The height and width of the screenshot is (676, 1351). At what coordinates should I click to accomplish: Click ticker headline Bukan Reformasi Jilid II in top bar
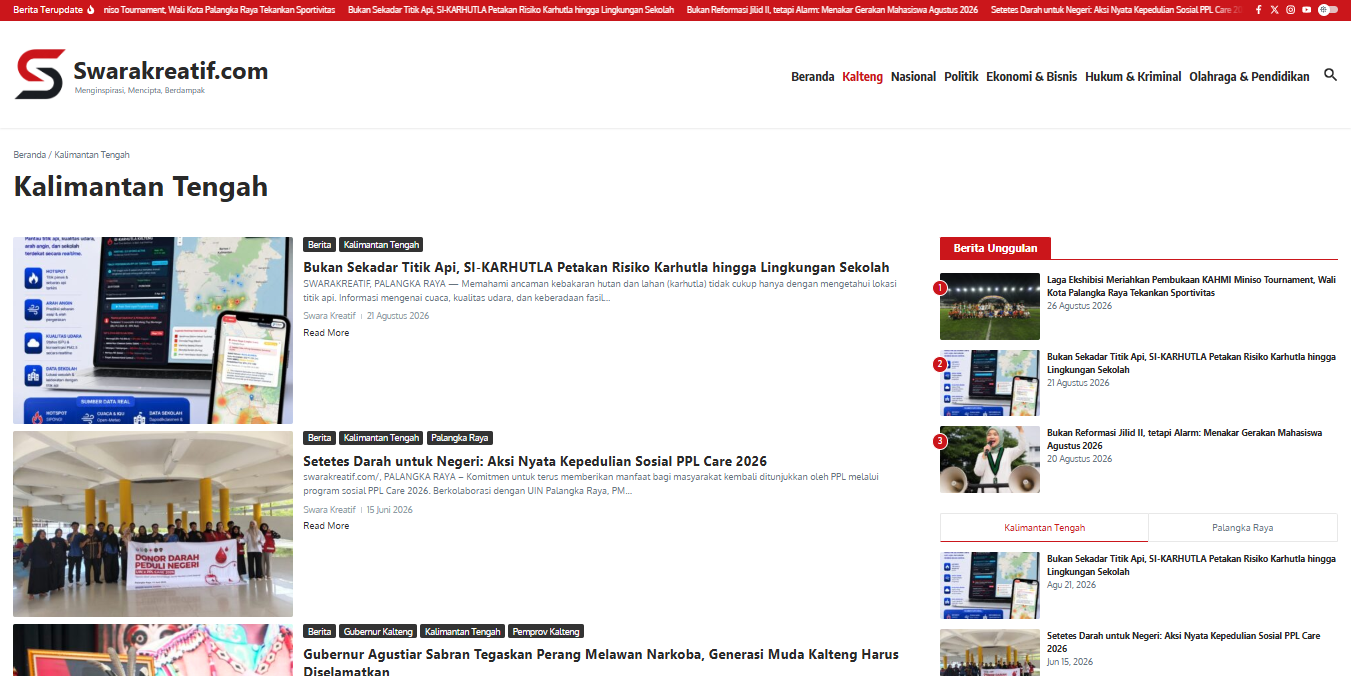coord(832,9)
